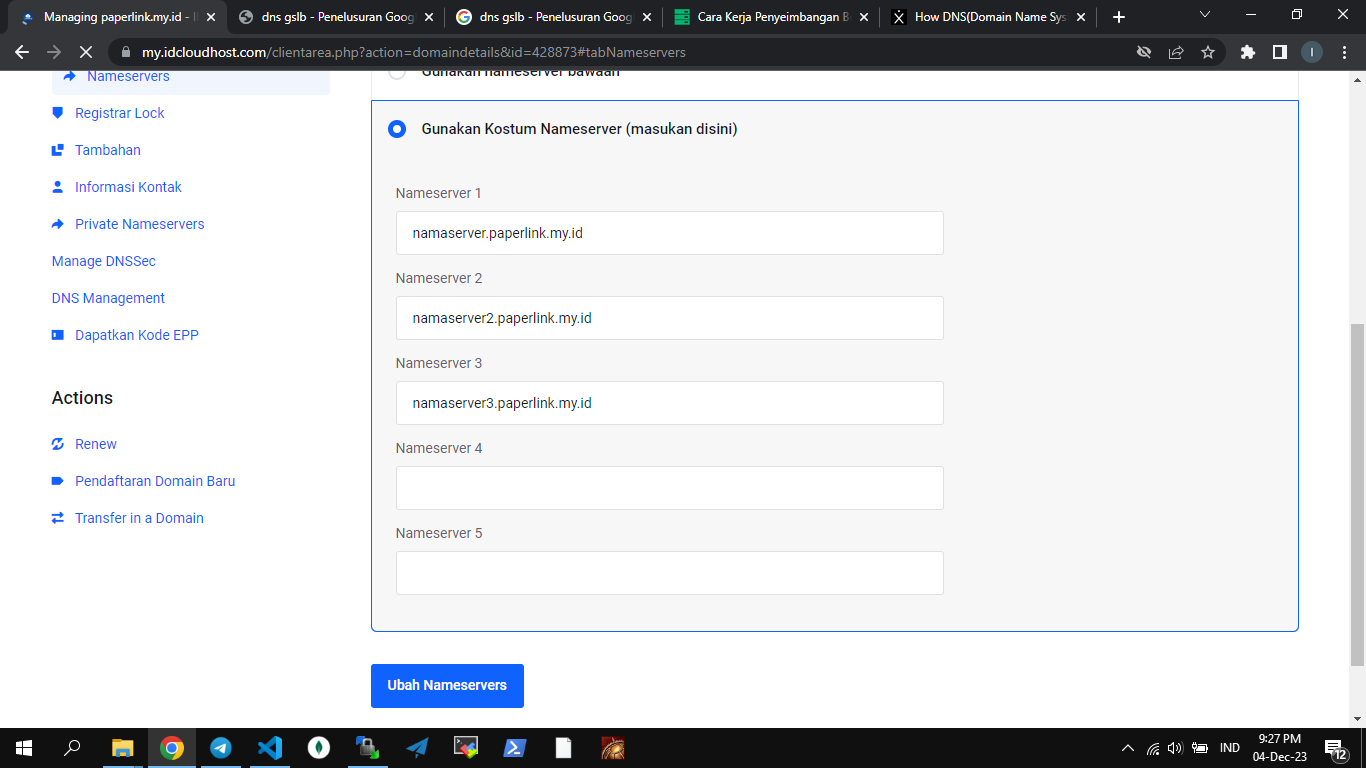
Task: Select the Gunakan Kostum Nameserver radio button
Action: pos(397,129)
